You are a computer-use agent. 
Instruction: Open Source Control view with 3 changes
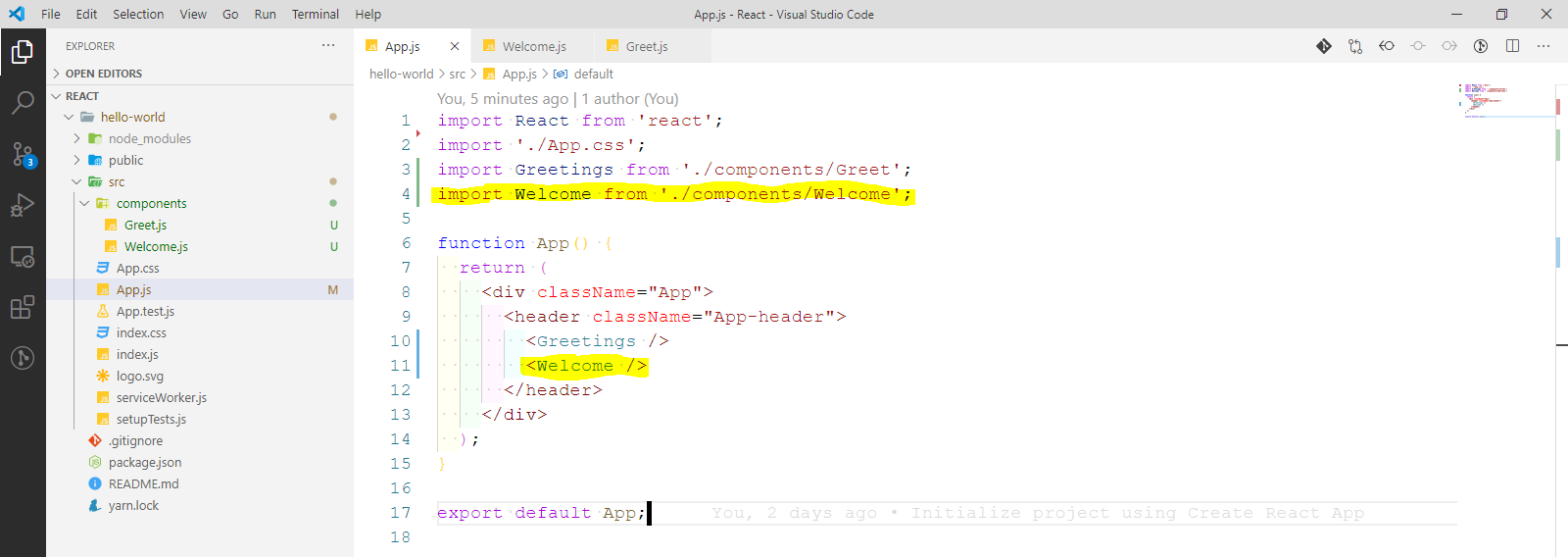pyautogui.click(x=23, y=154)
